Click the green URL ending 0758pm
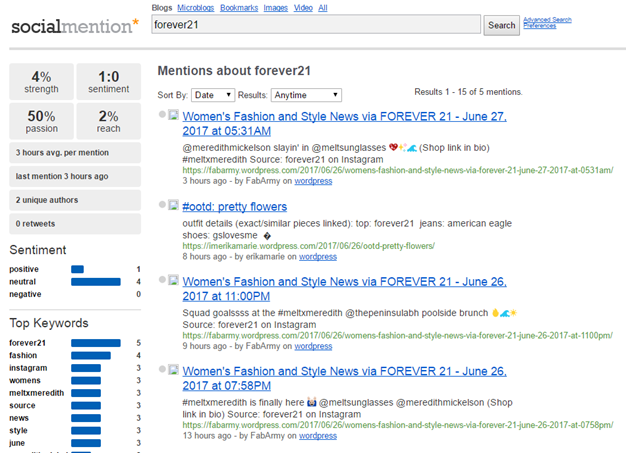Viewport: 628px width, 455px height. [398, 425]
